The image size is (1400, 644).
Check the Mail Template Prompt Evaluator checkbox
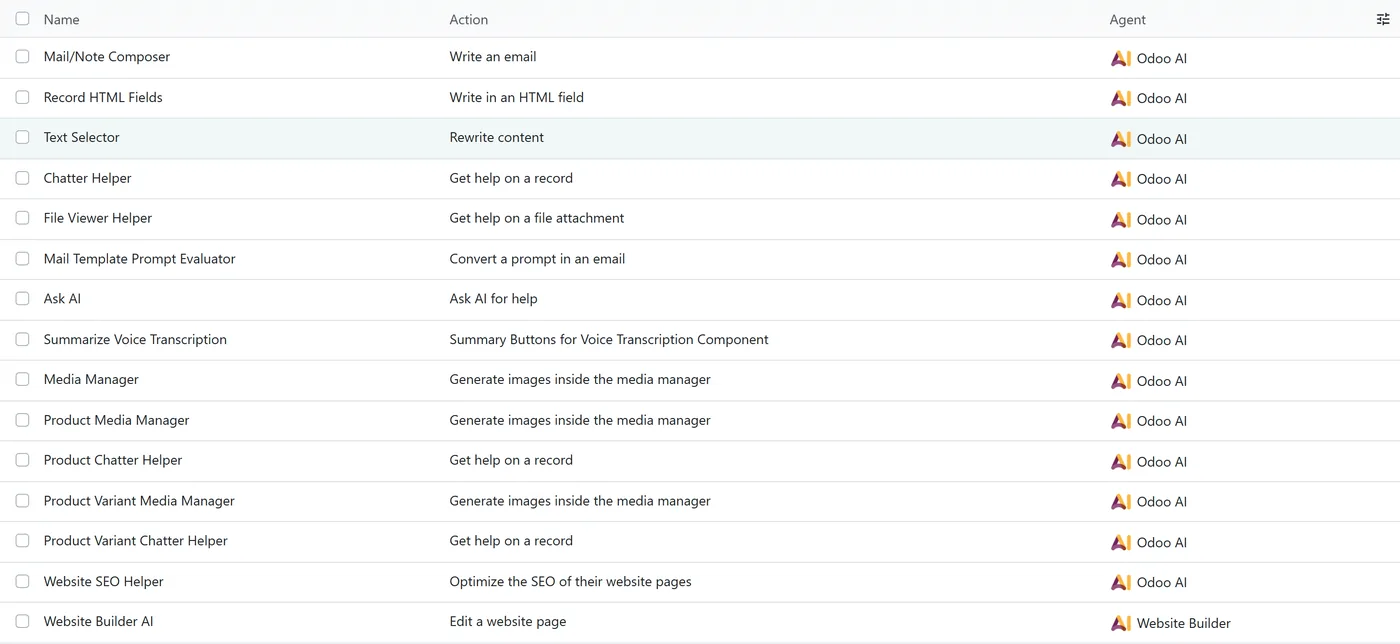[x=22, y=258]
